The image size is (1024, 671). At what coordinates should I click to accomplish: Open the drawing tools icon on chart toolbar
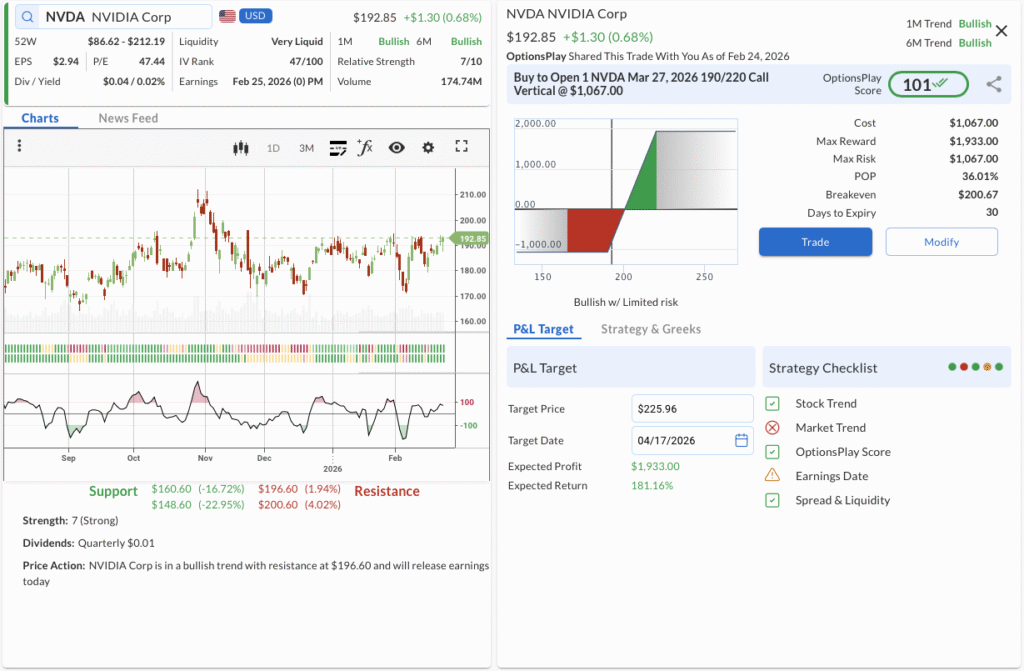pyautogui.click(x=338, y=148)
